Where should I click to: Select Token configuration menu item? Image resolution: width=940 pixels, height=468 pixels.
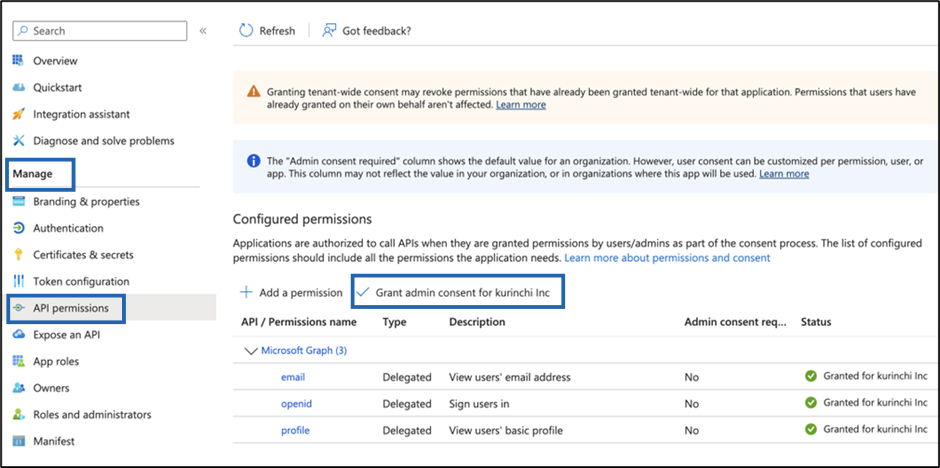coord(81,281)
